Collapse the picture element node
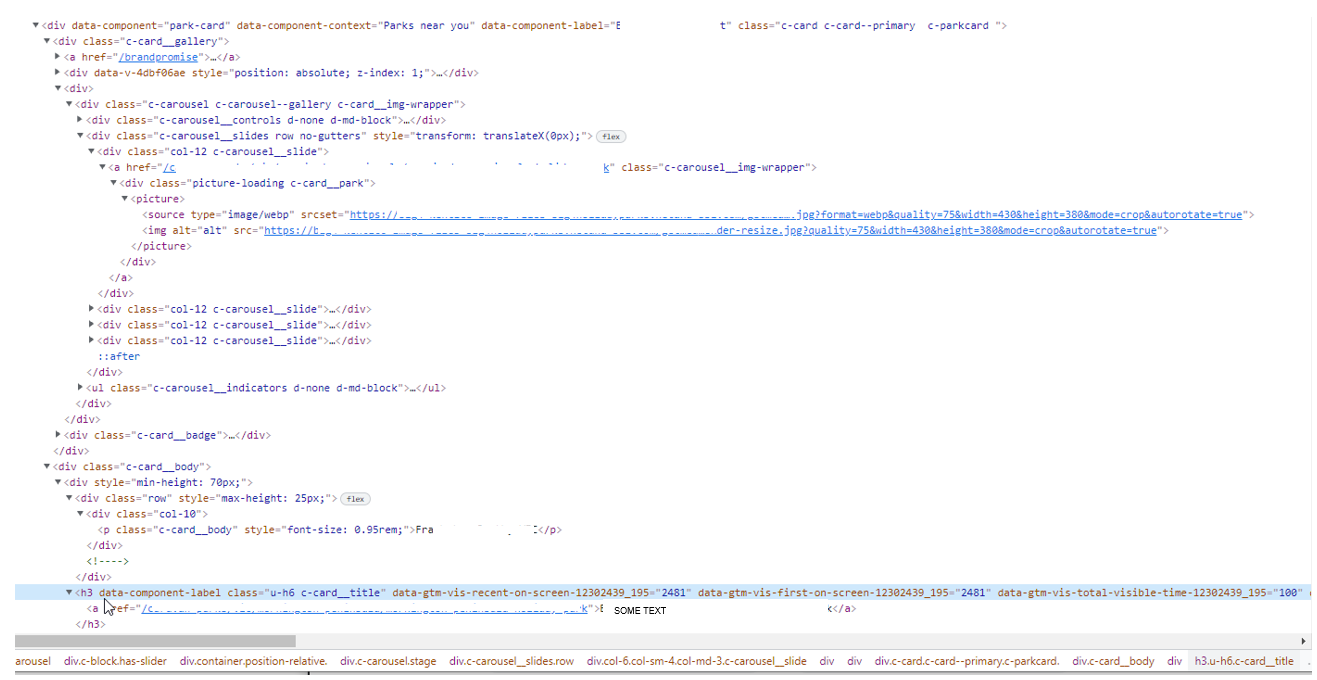Image resolution: width=1317 pixels, height=680 pixels. pos(125,199)
